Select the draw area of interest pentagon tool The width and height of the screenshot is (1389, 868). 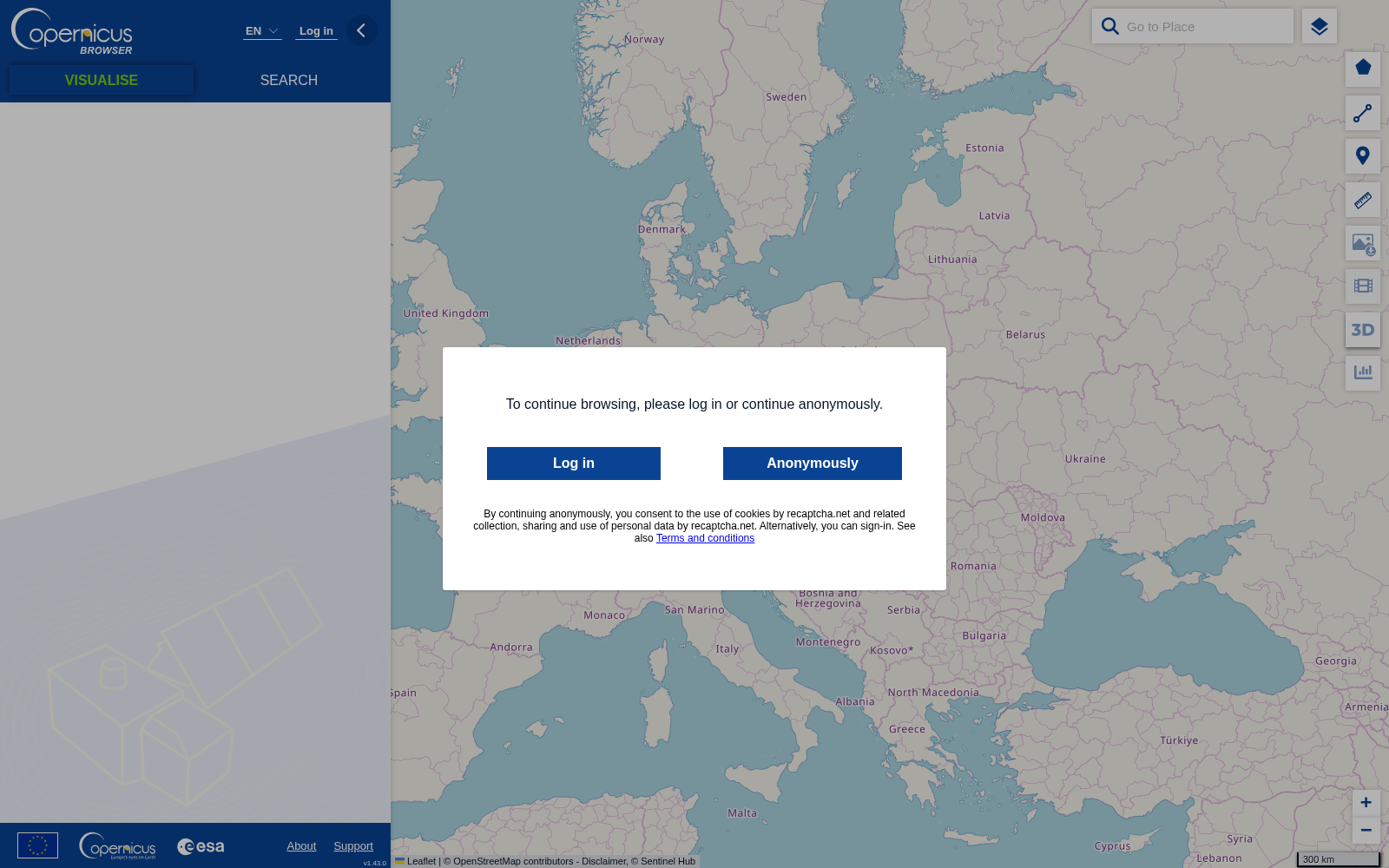pos(1363,69)
